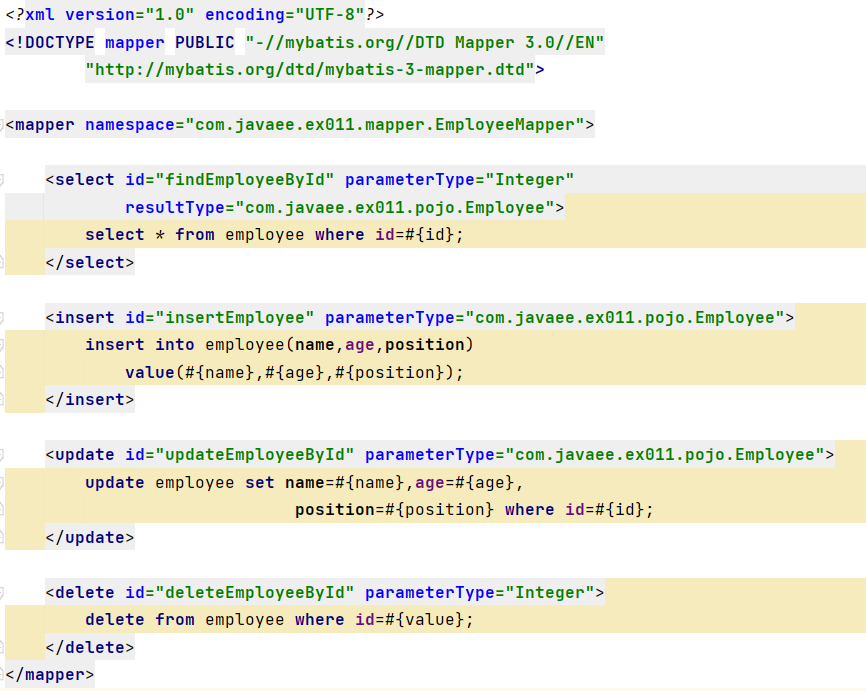Screen dimensions: 866x691
Task: Click "Integer" parameterType in the delete tag
Action: (x=550, y=593)
